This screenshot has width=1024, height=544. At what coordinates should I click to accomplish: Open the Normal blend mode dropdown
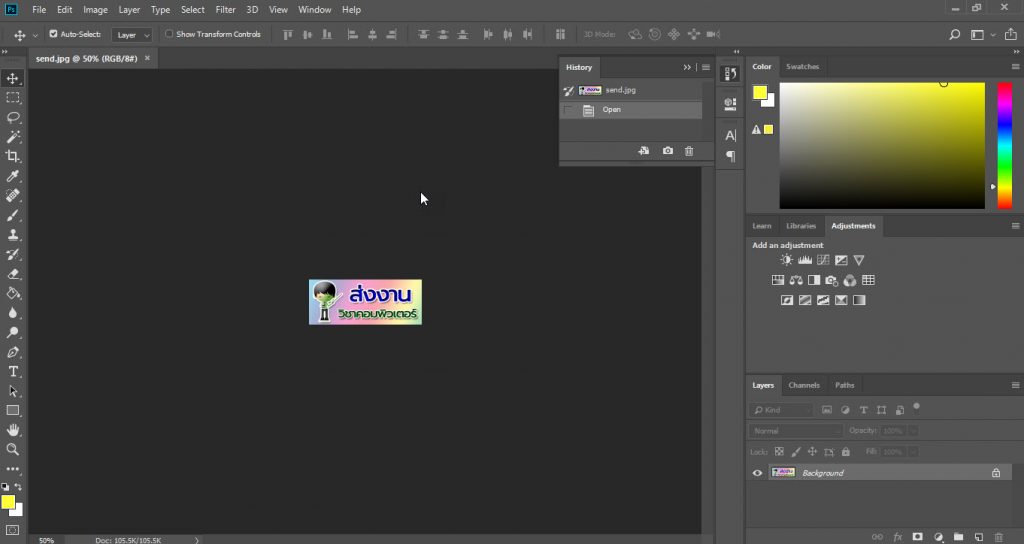coord(795,431)
